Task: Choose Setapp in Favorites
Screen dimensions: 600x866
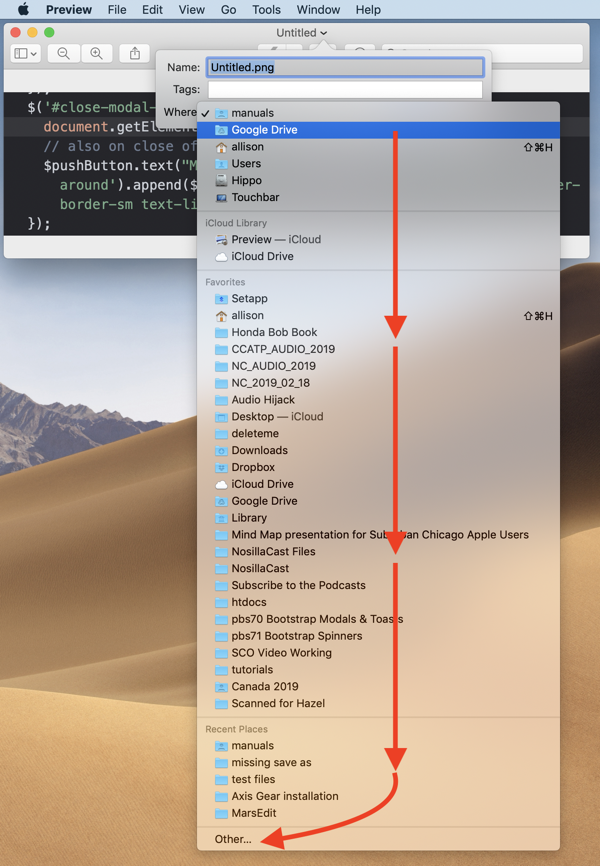Action: pyautogui.click(x=249, y=299)
